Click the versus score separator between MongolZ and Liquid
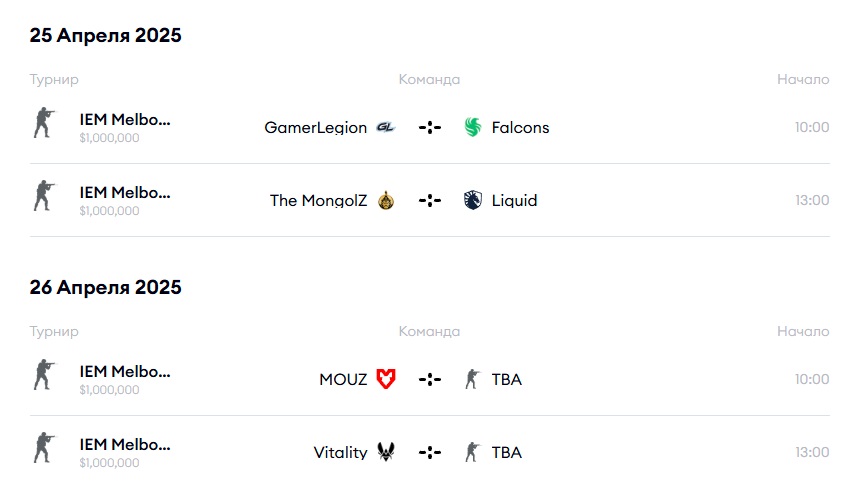 430,201
